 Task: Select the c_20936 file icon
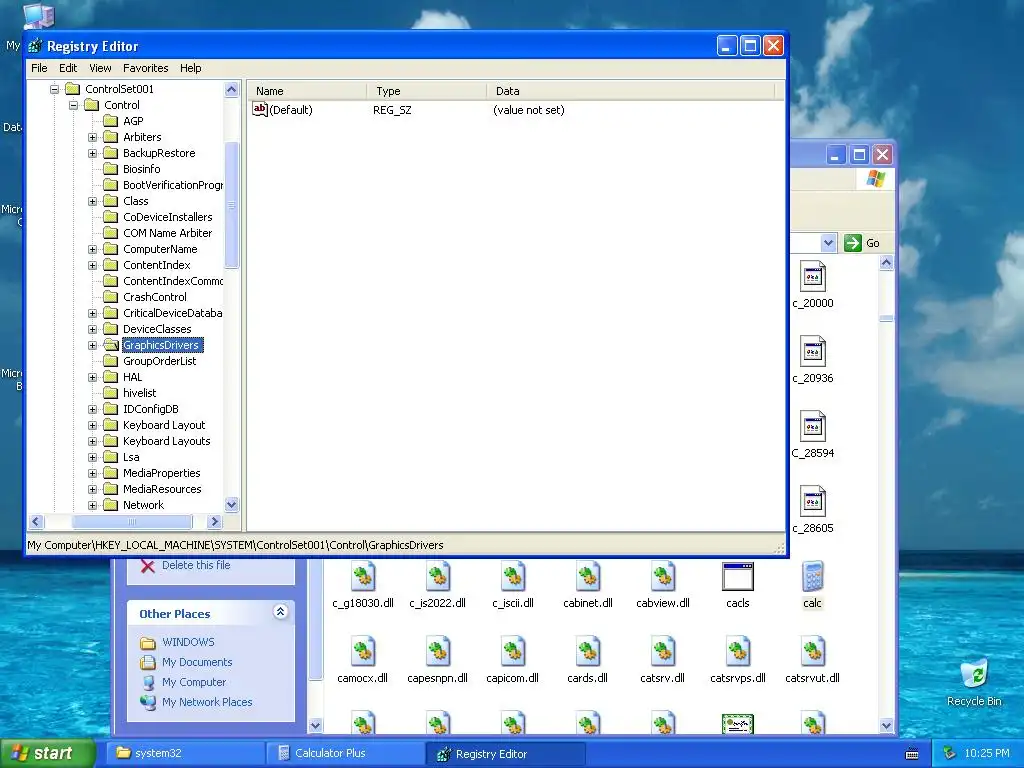(813, 353)
